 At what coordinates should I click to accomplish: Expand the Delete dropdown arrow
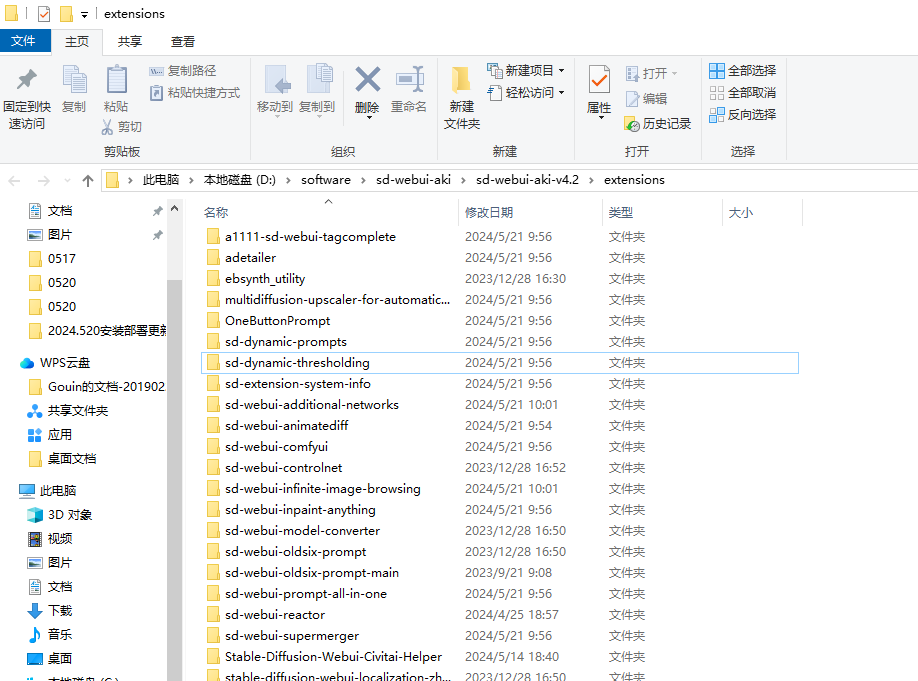click(369, 118)
